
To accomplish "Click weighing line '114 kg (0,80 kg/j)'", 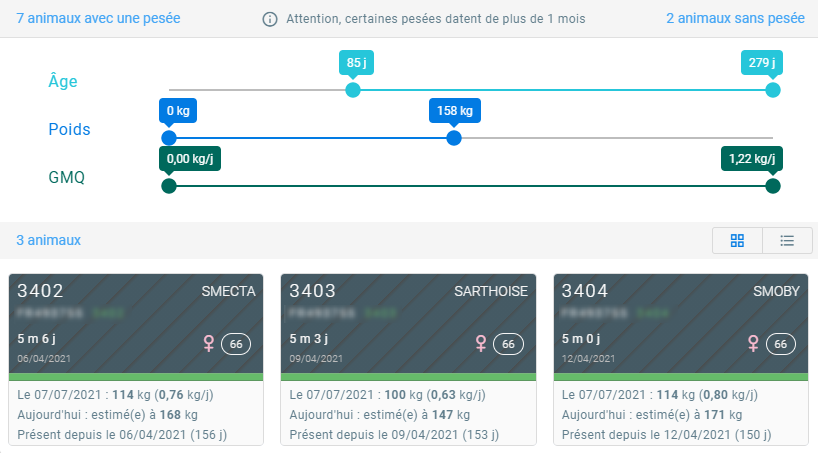I will (660, 395).
